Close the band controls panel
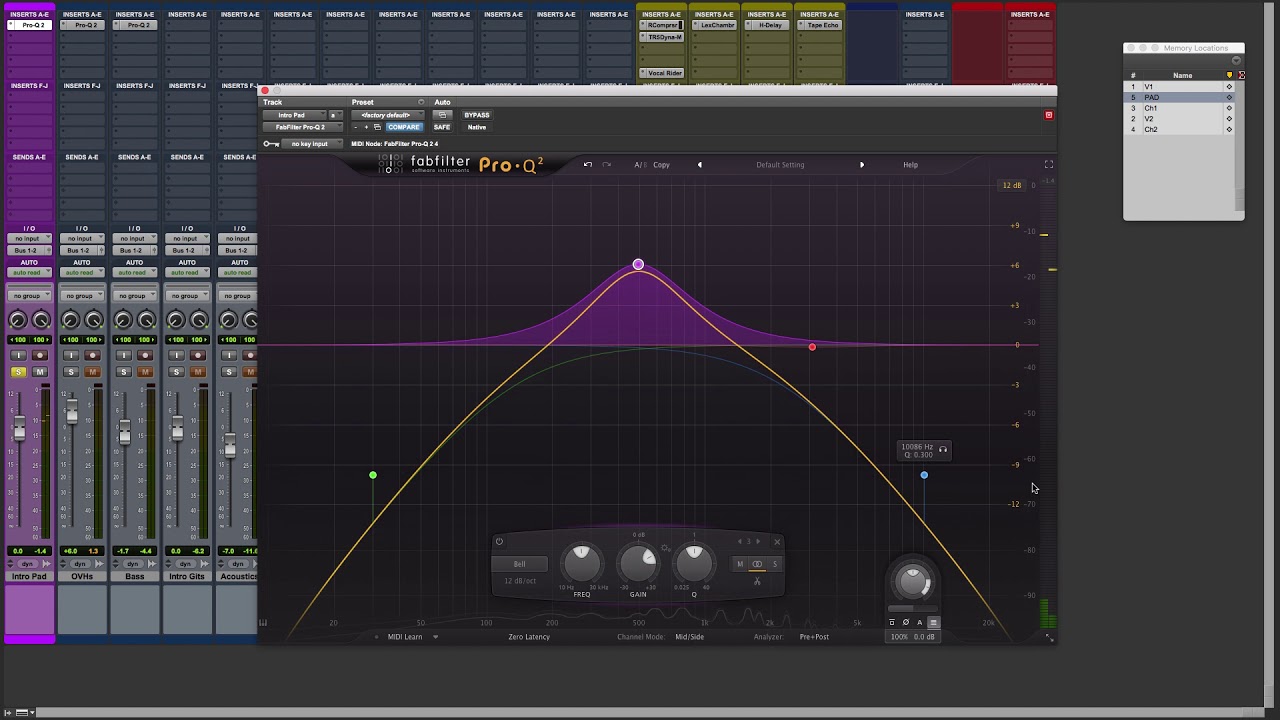This screenshot has width=1280, height=720. pyautogui.click(x=777, y=542)
